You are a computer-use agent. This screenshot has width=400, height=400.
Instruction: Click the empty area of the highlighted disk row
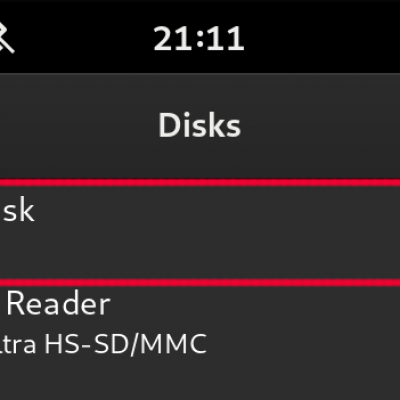click(217, 233)
